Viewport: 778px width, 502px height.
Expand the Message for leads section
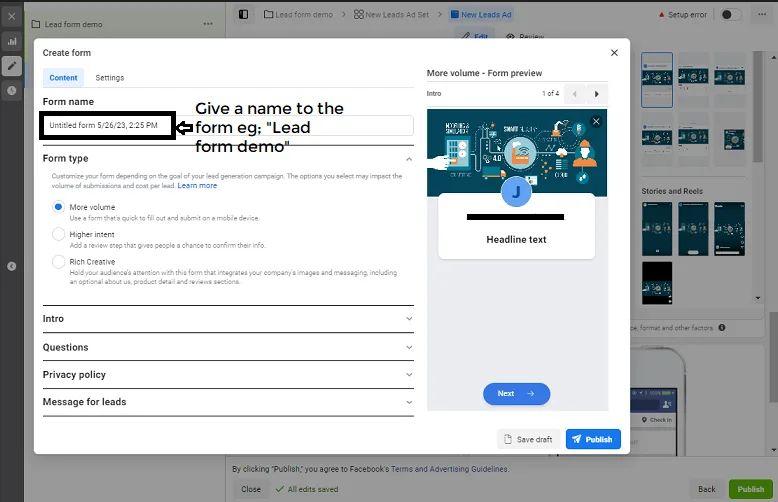tap(228, 402)
